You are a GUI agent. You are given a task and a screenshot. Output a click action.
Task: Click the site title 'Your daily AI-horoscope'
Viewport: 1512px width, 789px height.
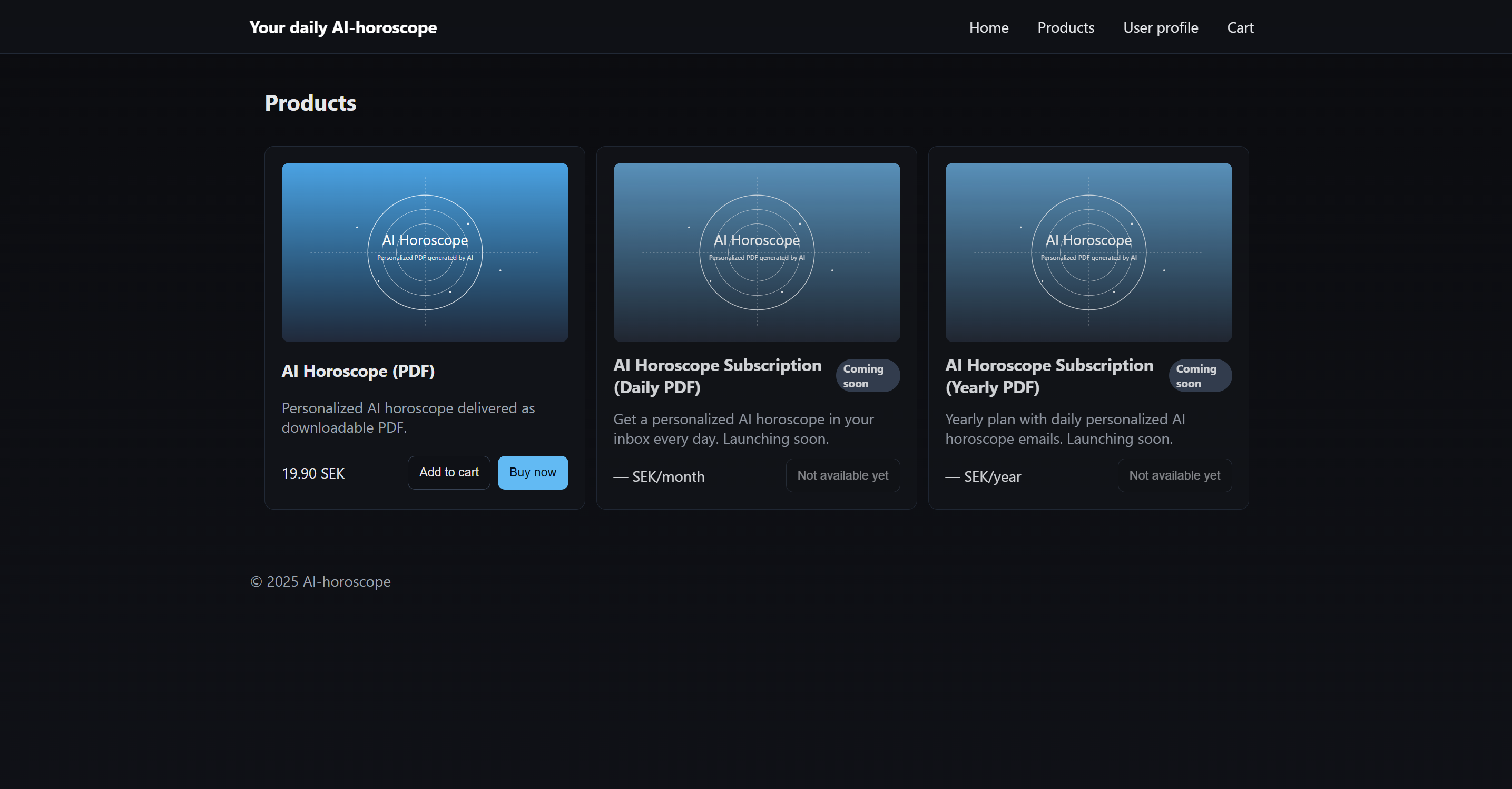tap(343, 27)
